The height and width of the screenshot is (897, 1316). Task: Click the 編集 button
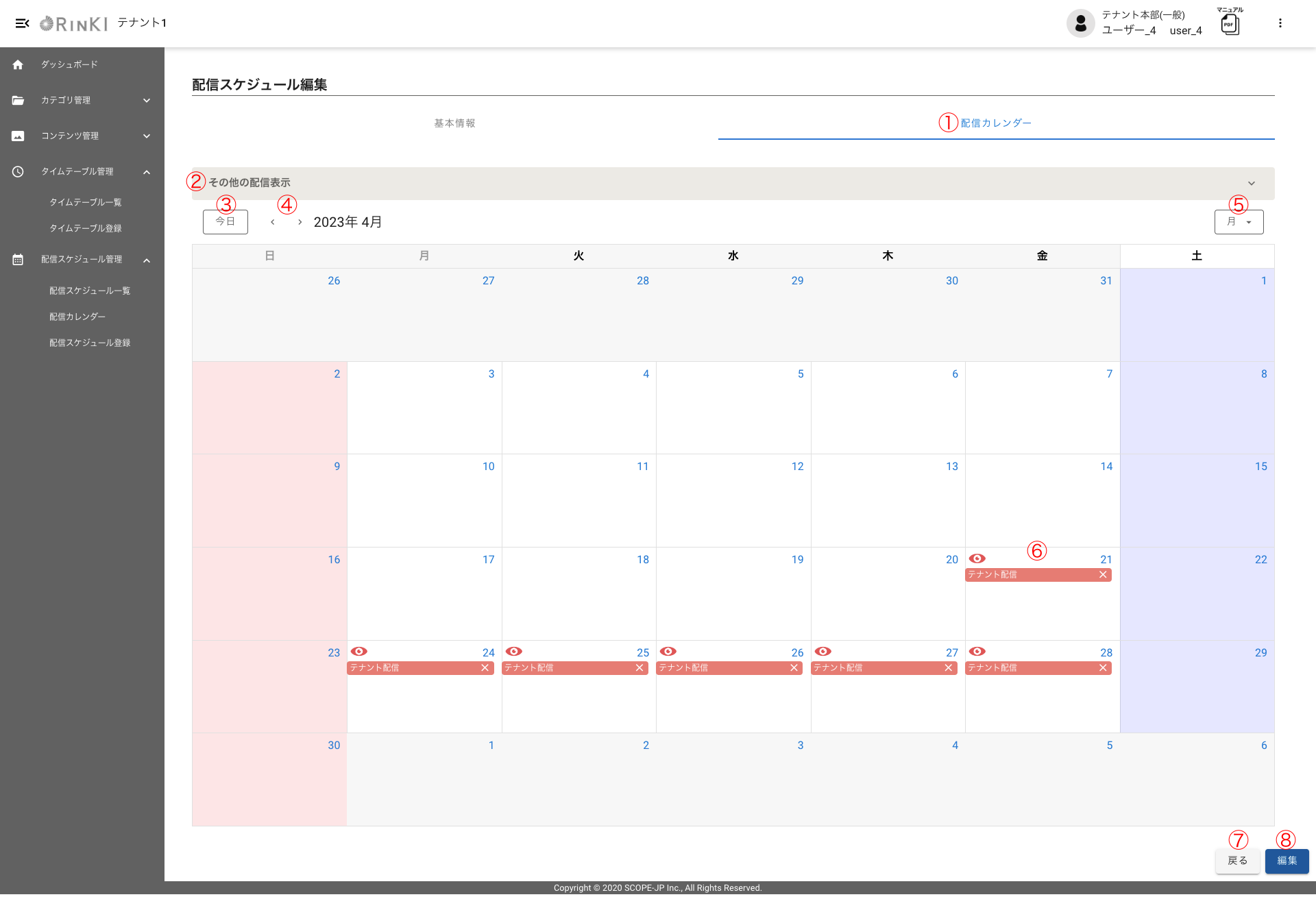1287,861
